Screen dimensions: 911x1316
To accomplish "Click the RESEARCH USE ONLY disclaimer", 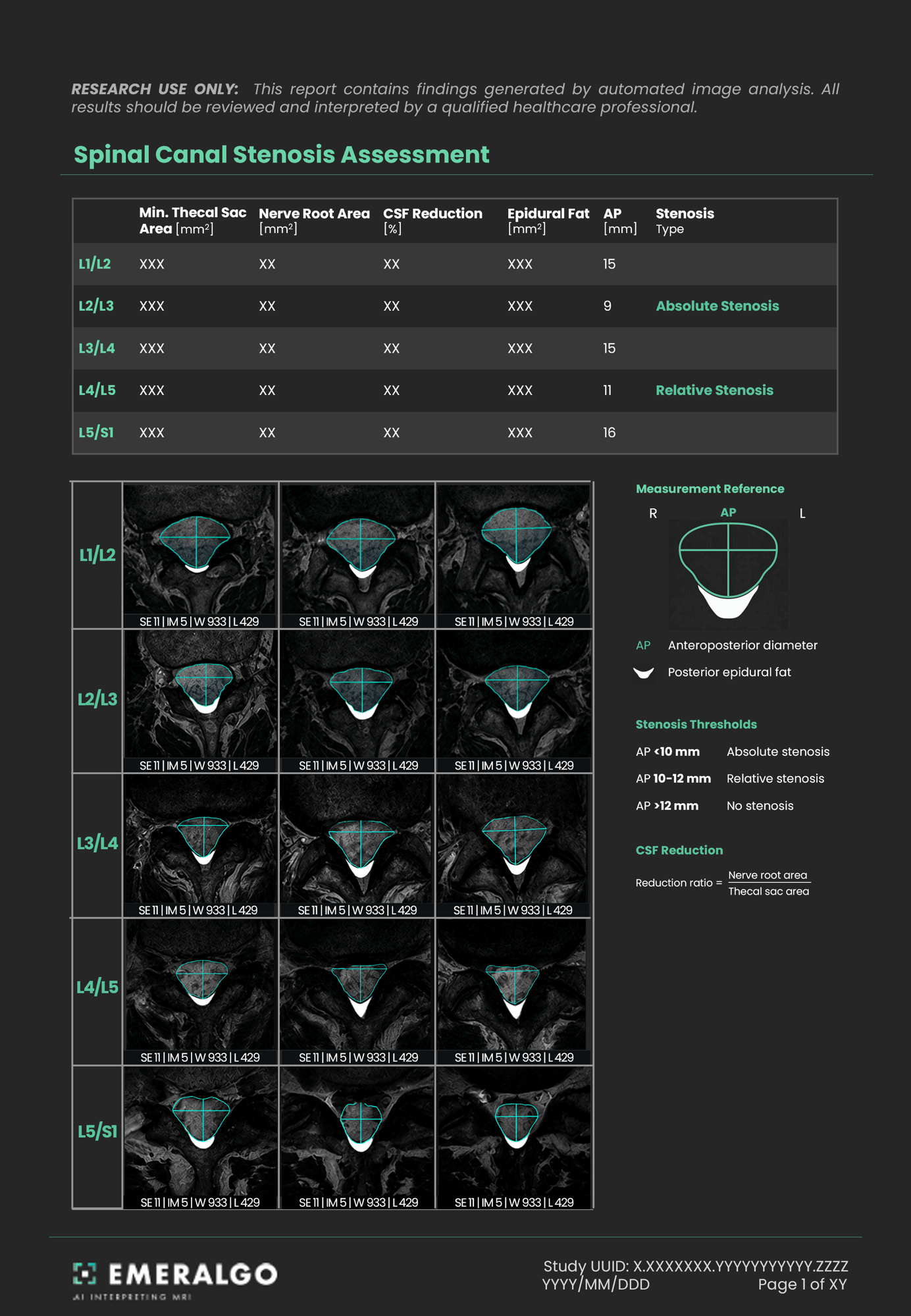I will click(455, 98).
